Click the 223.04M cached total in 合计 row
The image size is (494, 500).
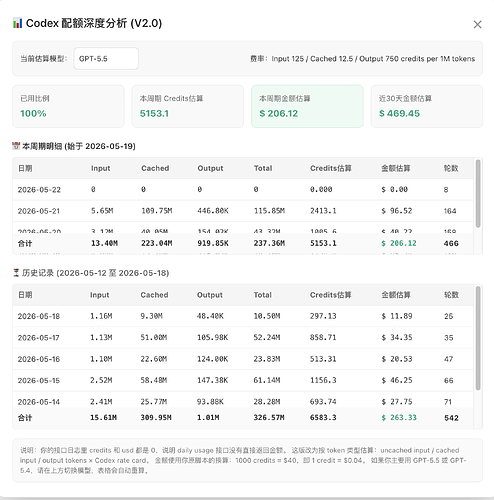click(157, 243)
